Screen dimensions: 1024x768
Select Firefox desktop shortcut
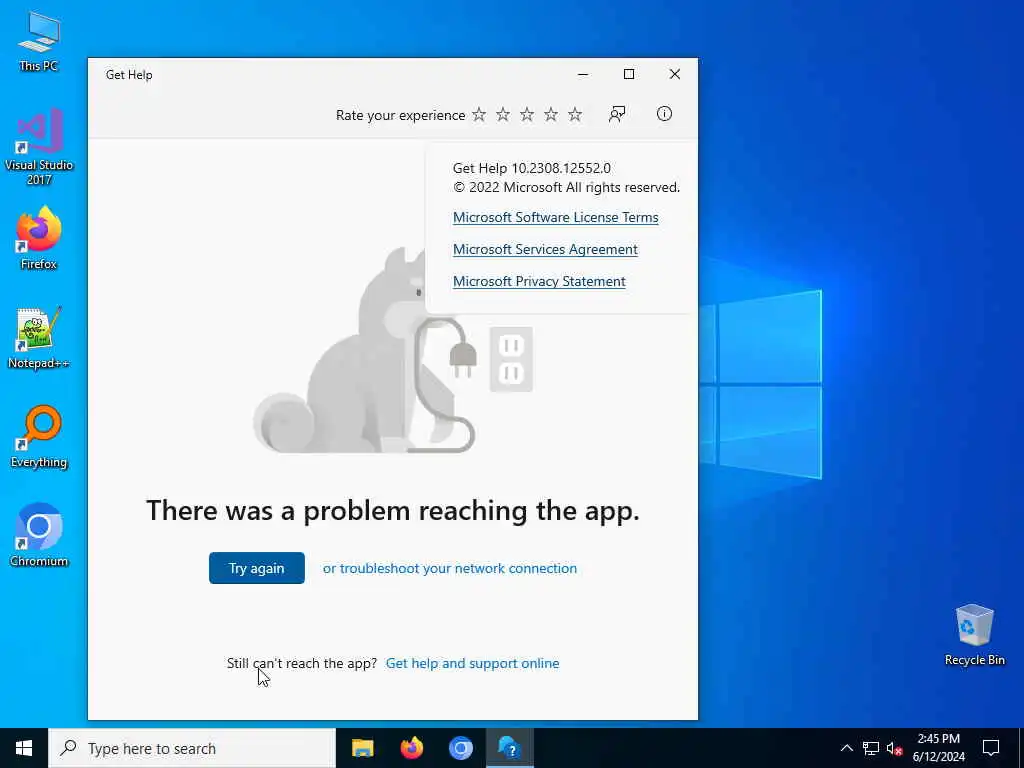coord(39,238)
